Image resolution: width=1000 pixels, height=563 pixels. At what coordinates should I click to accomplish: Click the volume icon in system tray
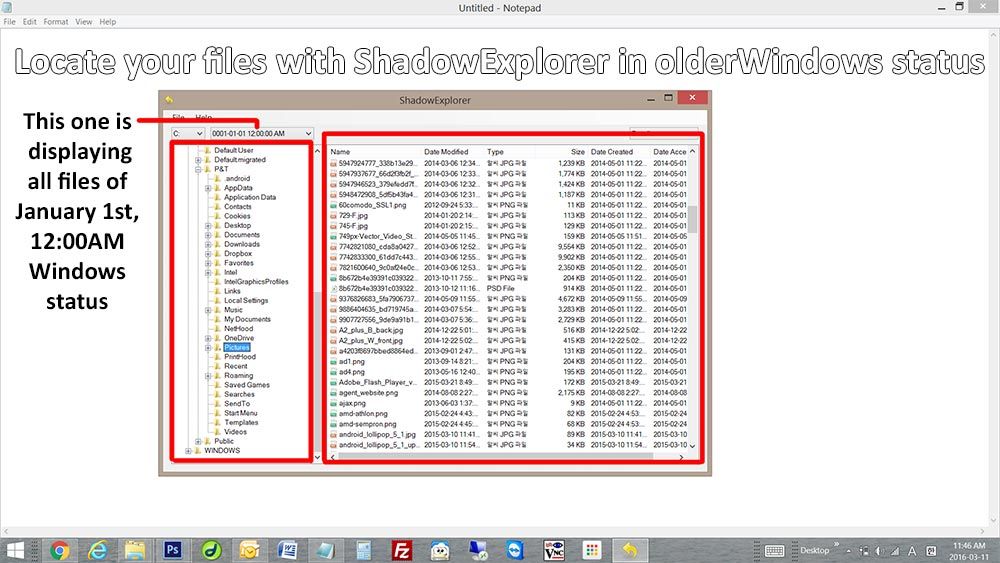879,551
